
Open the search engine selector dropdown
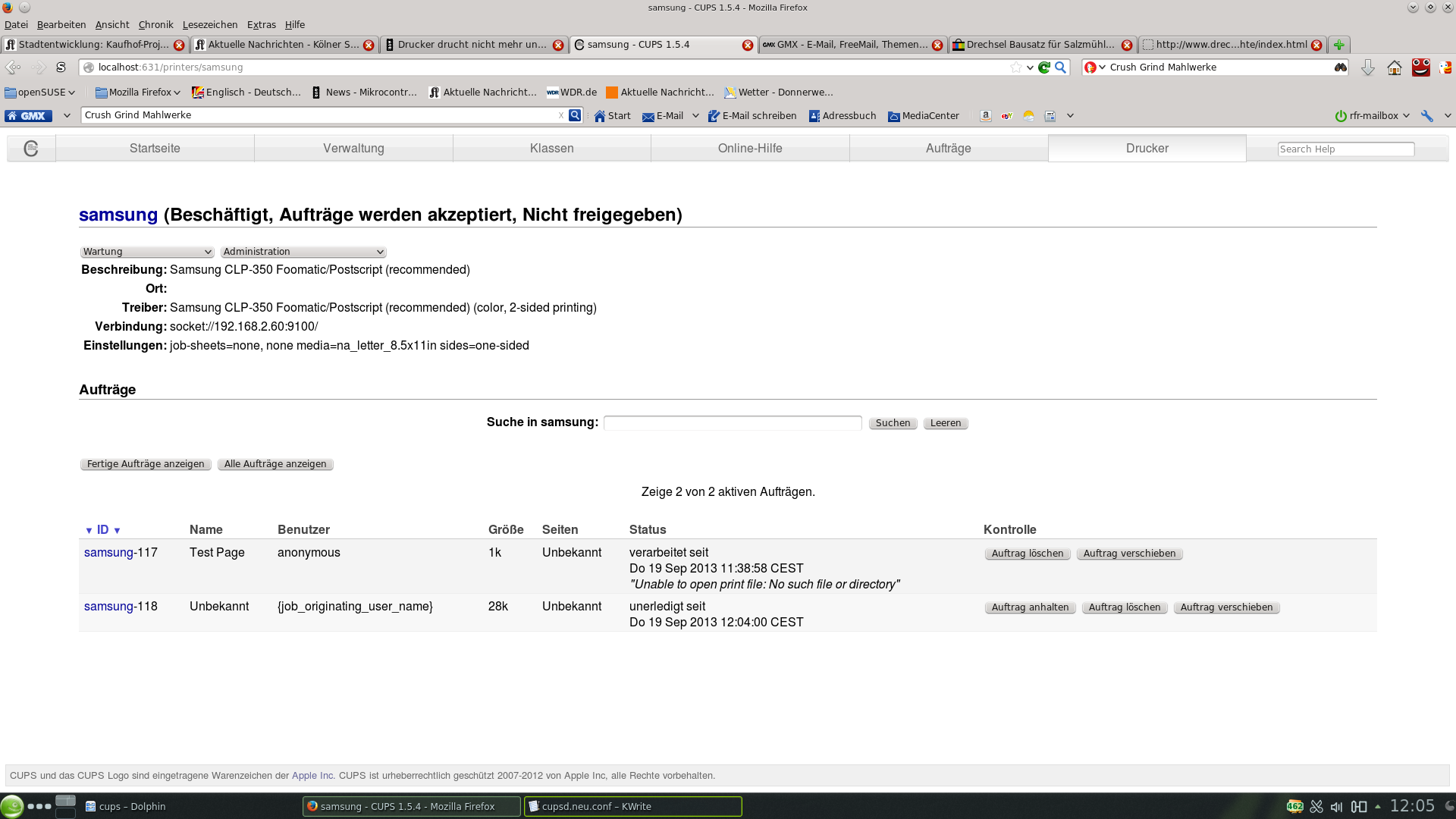(1095, 67)
